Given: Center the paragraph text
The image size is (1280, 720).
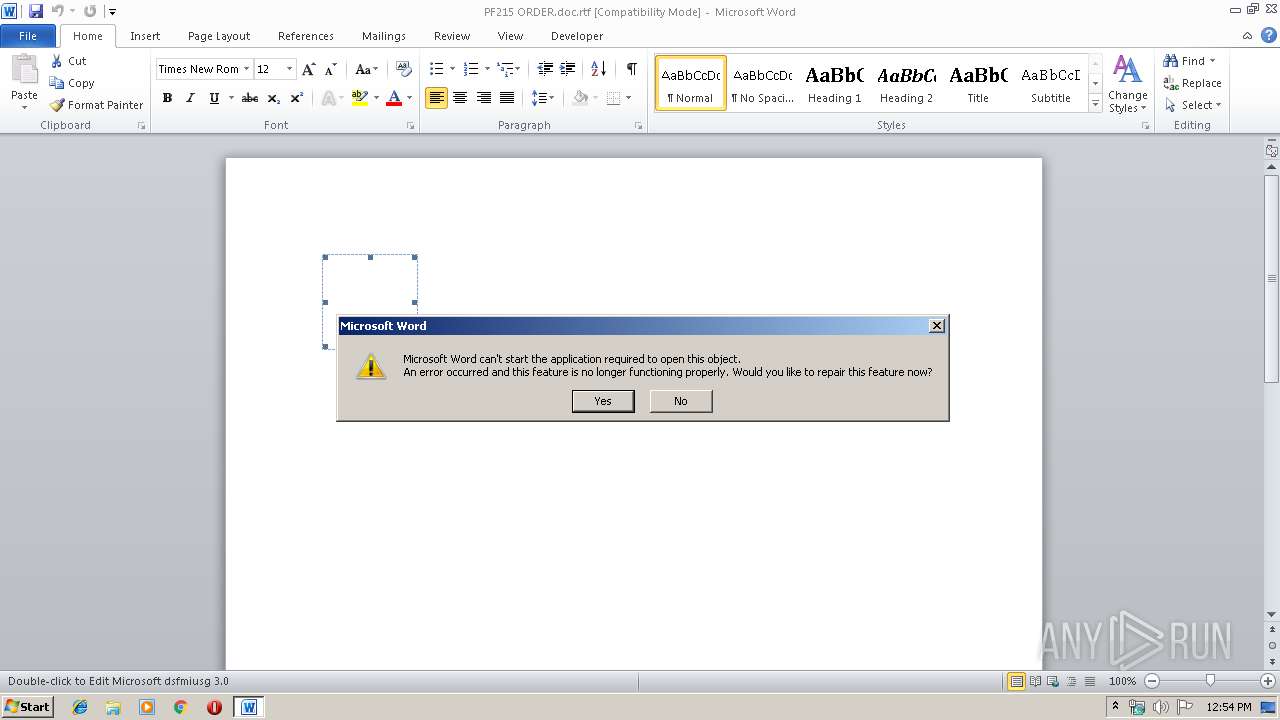Looking at the screenshot, I should (x=460, y=98).
